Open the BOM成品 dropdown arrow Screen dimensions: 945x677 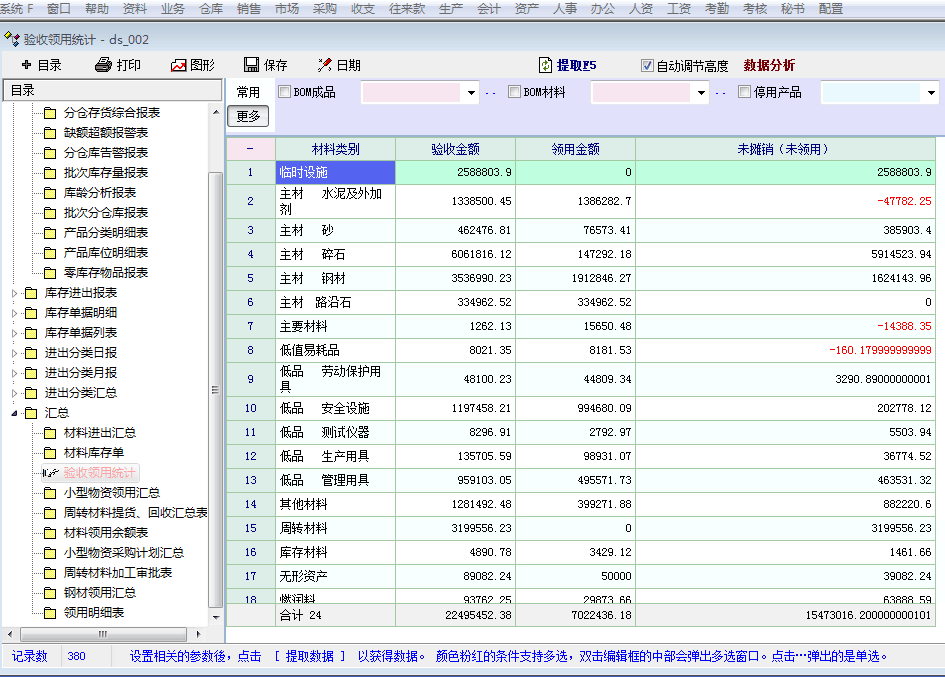pyautogui.click(x=471, y=93)
